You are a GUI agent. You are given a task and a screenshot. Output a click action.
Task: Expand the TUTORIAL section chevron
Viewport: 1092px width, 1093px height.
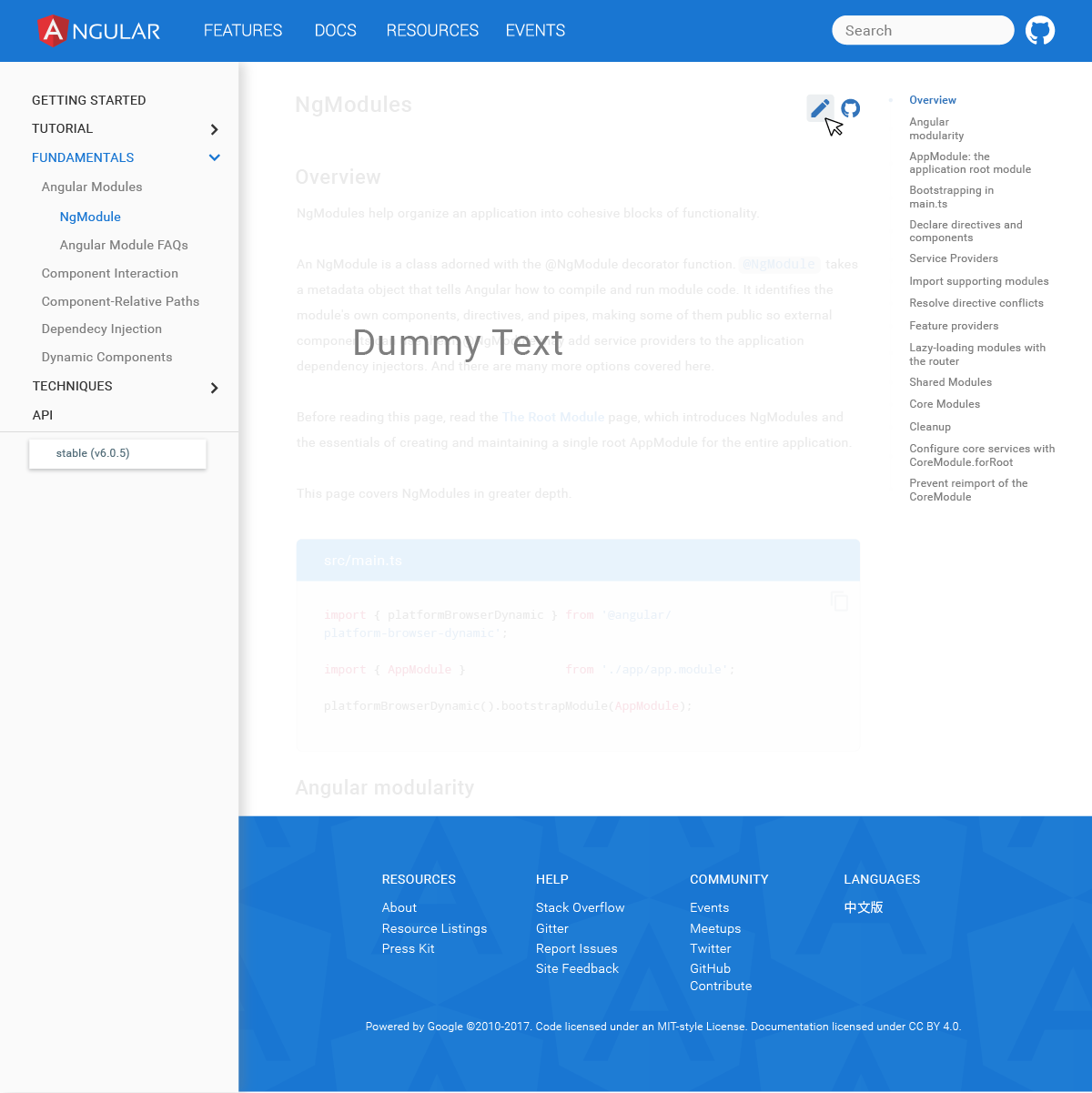tap(215, 129)
